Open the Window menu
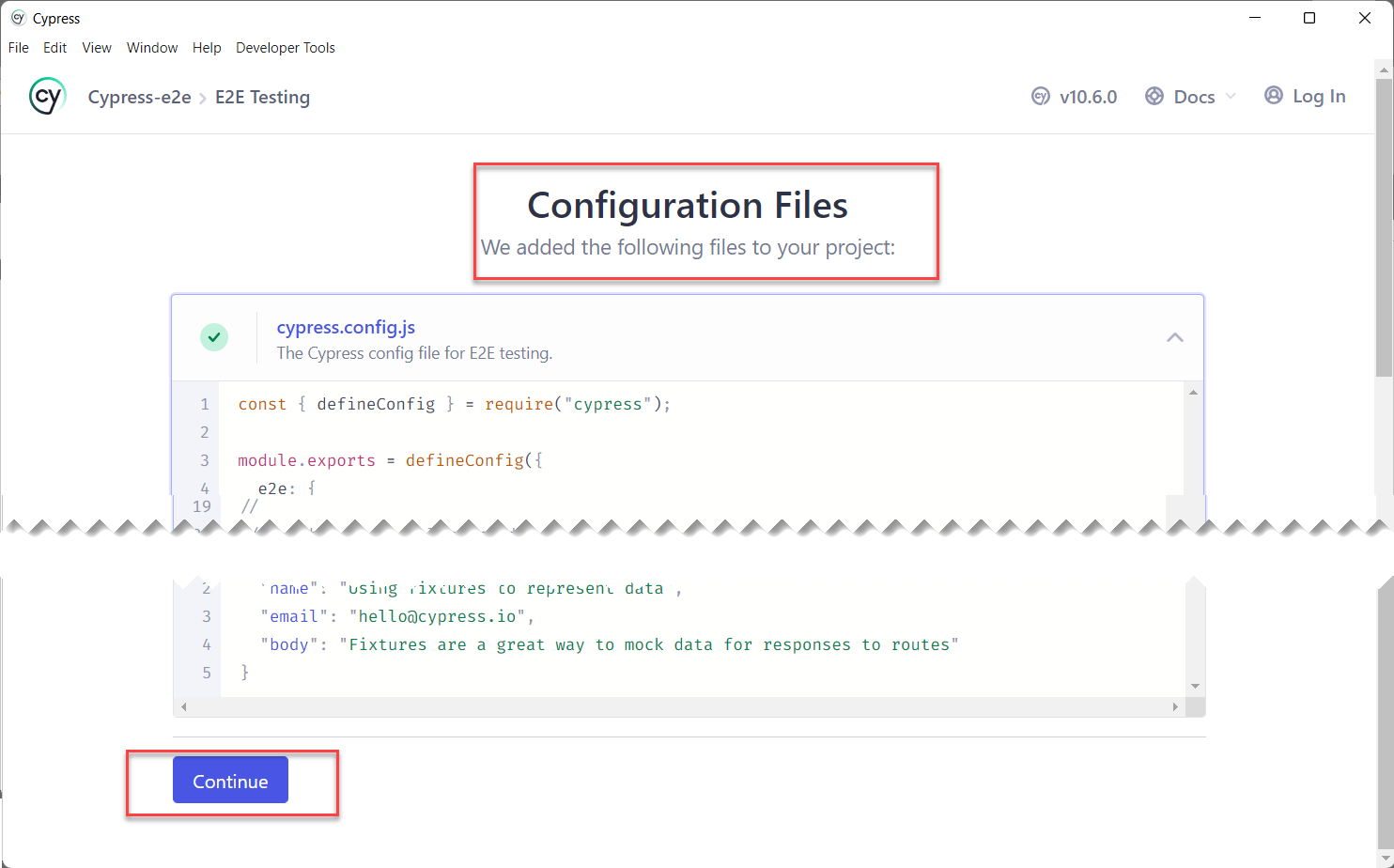1394x868 pixels. pyautogui.click(x=152, y=48)
